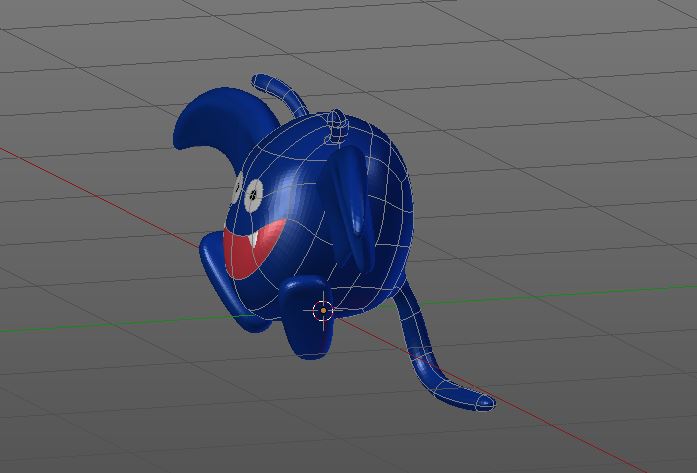The image size is (697, 473).
Task: Select the elongated arm on body side
Action: pos(353,207)
